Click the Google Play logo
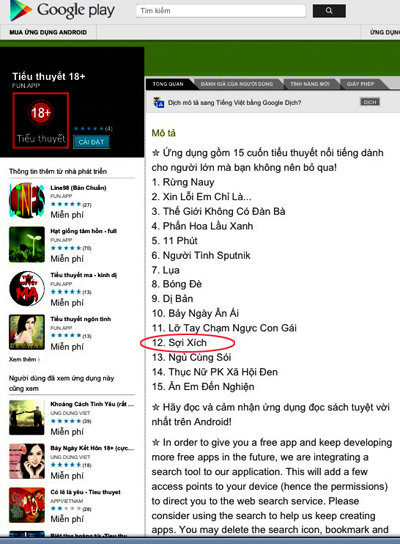 pyautogui.click(x=62, y=10)
